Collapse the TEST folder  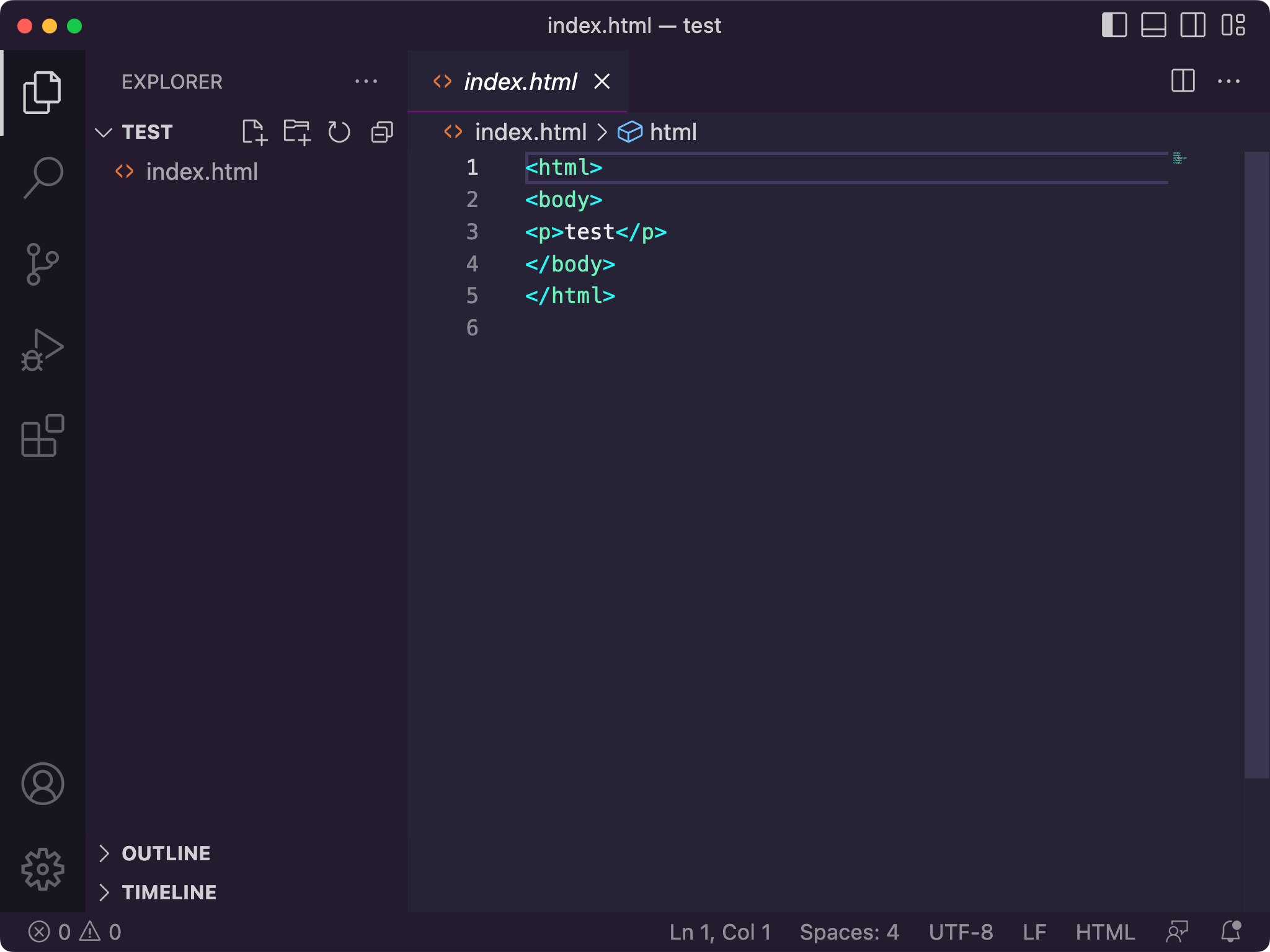(104, 131)
